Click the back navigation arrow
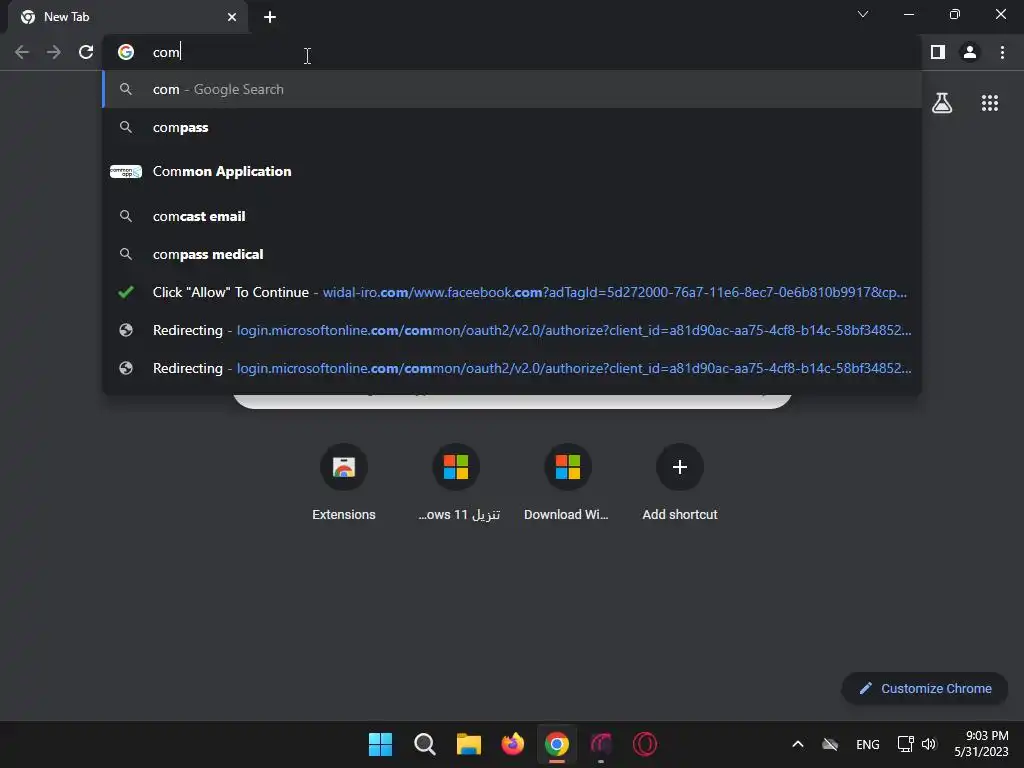Image resolution: width=1024 pixels, height=768 pixels. [x=22, y=52]
